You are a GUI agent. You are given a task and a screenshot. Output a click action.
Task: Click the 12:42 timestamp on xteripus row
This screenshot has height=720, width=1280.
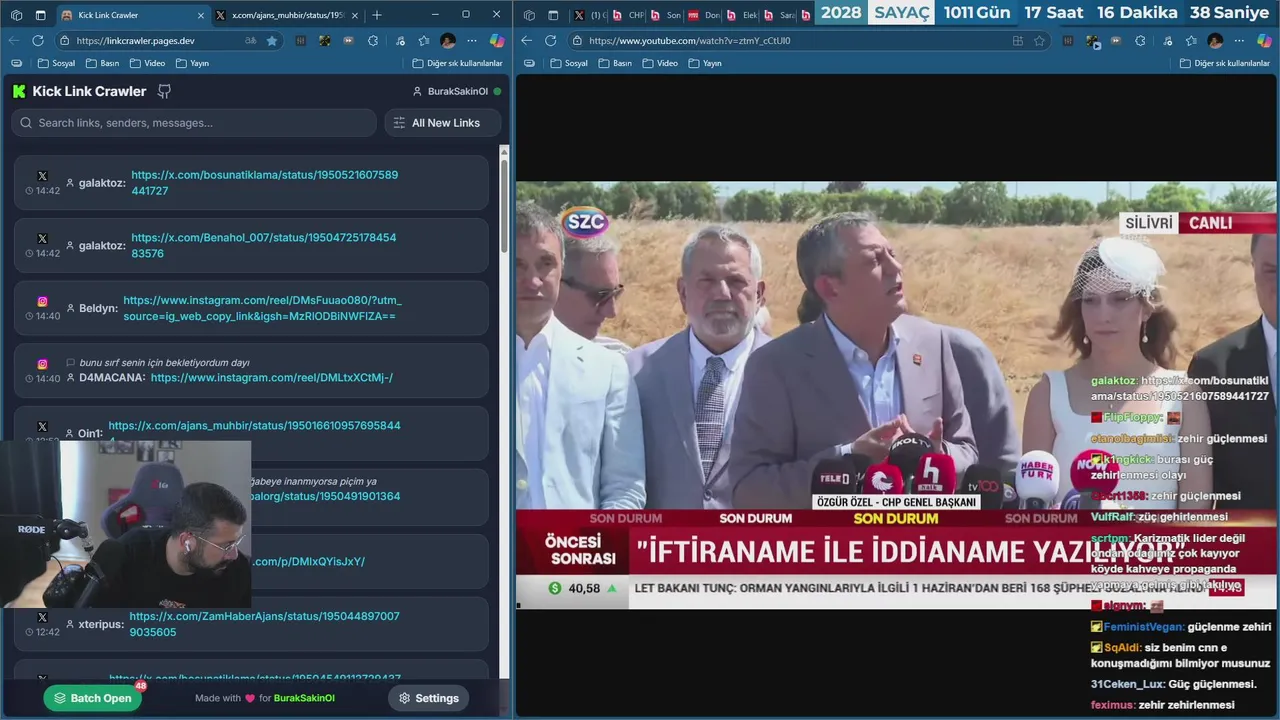43,632
